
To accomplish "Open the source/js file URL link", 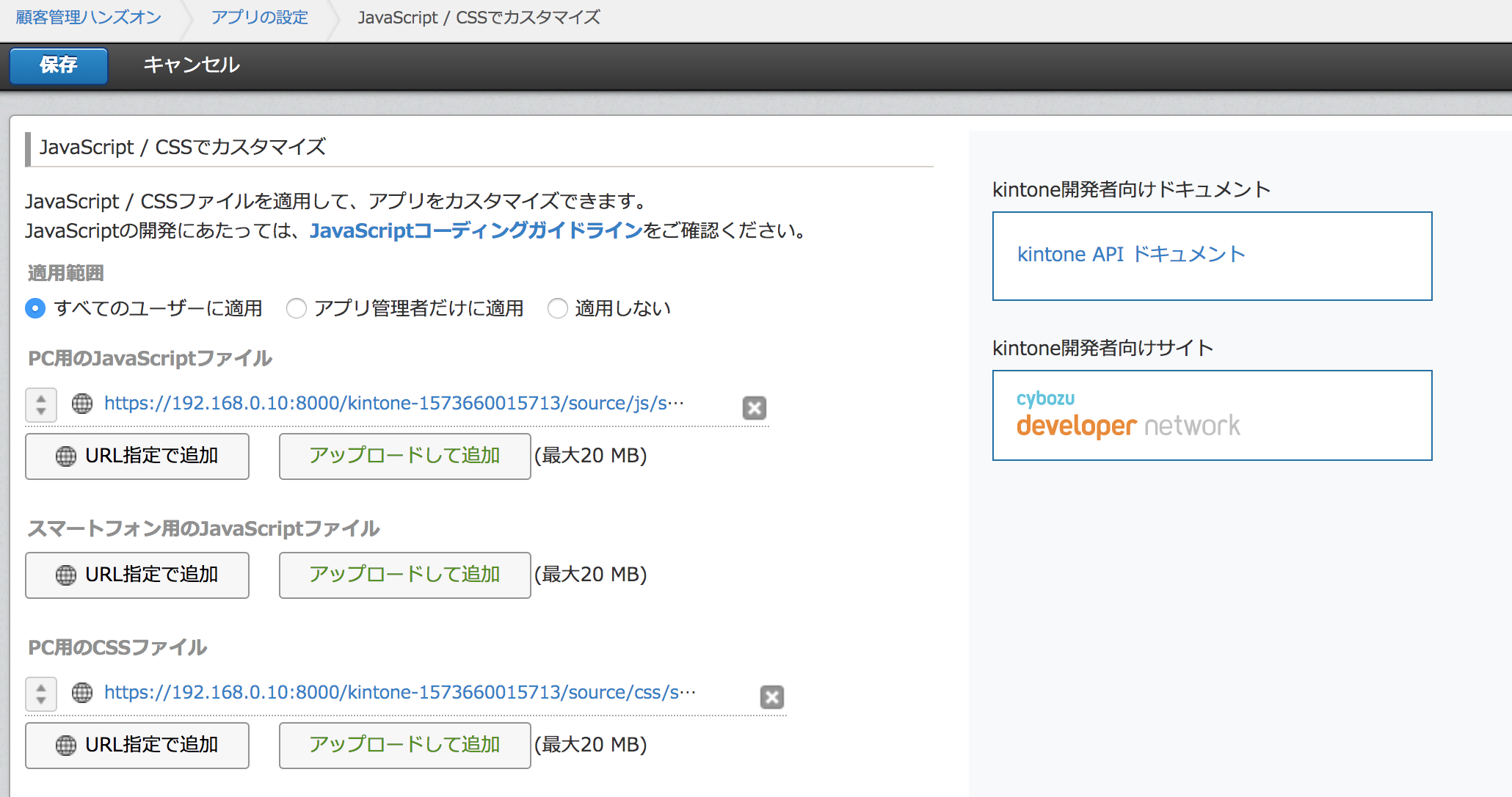I will (x=394, y=403).
